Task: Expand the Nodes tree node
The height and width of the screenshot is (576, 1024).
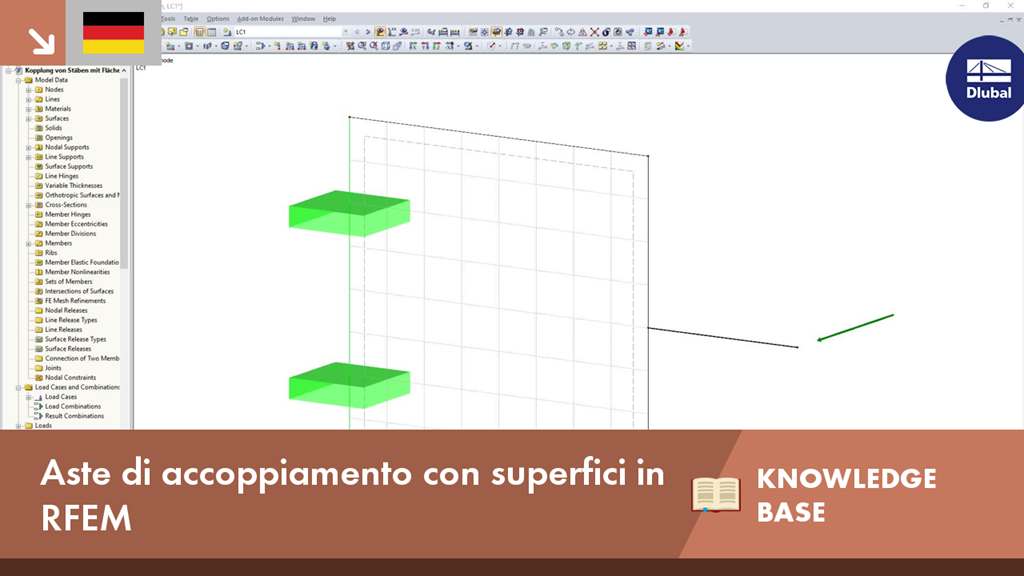Action: (x=29, y=89)
